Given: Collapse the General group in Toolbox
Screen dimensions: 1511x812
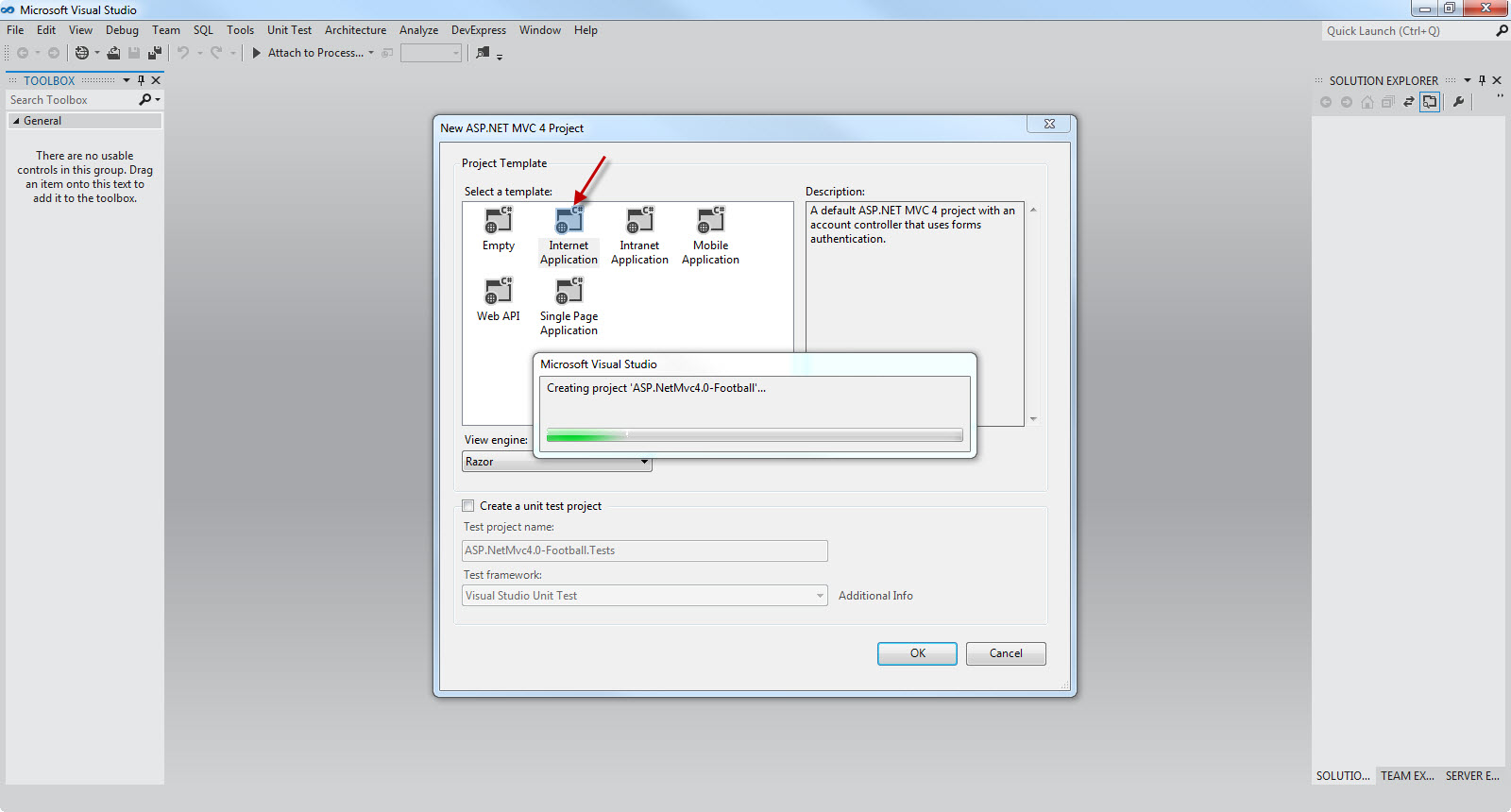Looking at the screenshot, I should click(16, 121).
